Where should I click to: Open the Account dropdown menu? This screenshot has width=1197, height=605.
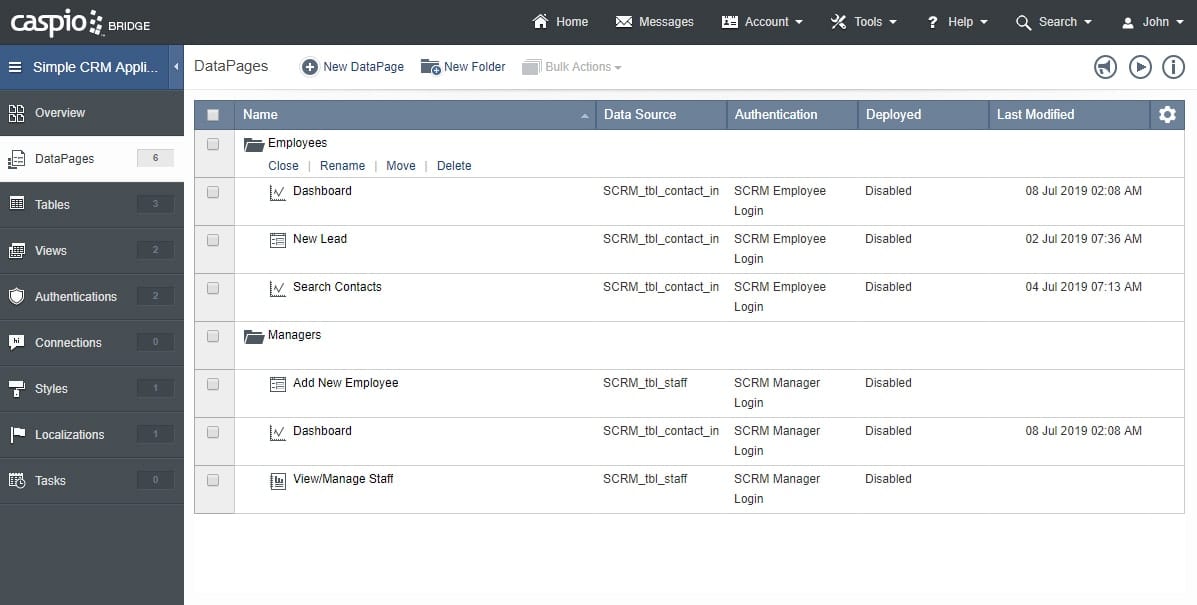pyautogui.click(x=762, y=22)
